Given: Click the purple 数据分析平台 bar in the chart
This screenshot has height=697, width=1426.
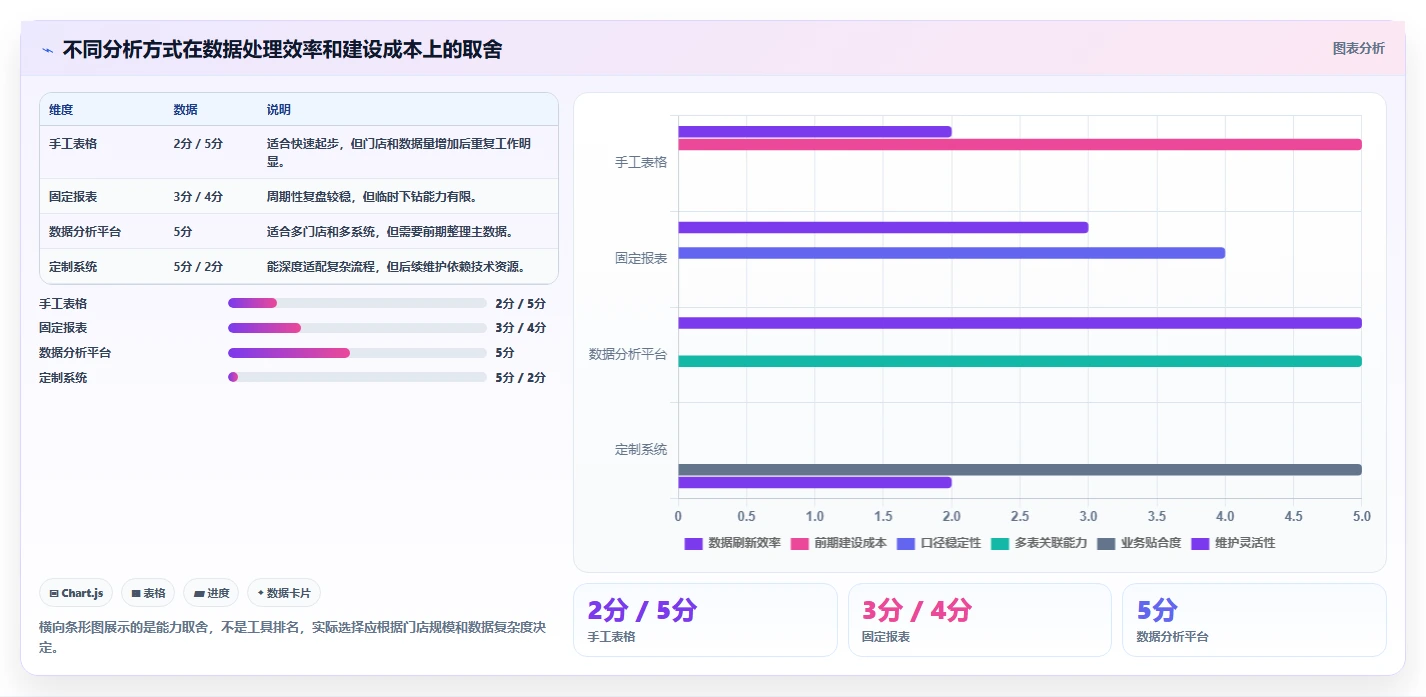Looking at the screenshot, I should 1020,323.
